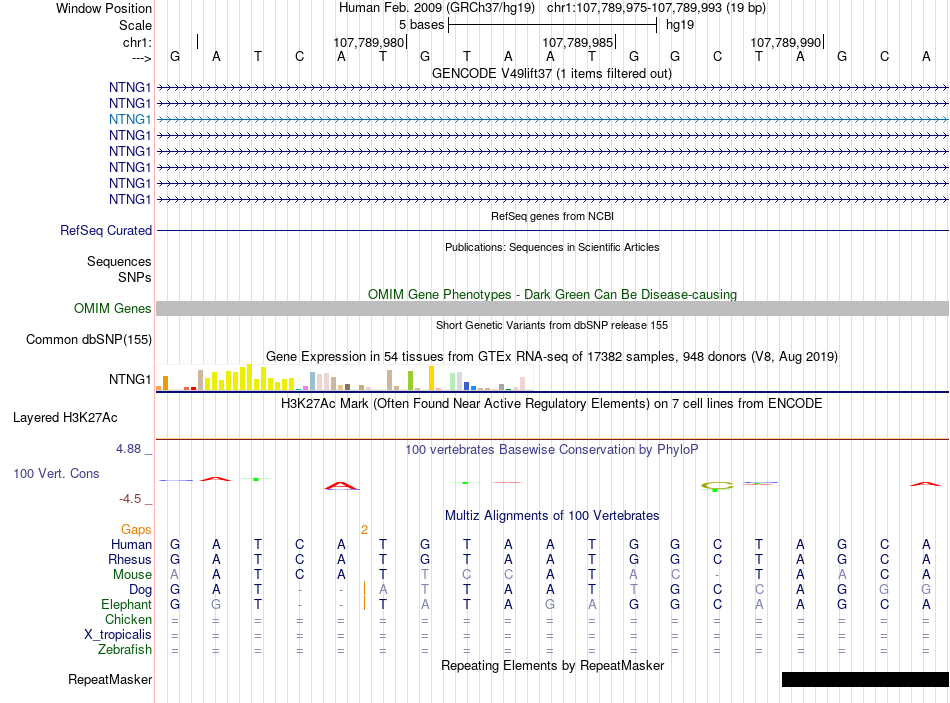Click the Layered H3K27Ac track label
This screenshot has width=950, height=703.
[x=65, y=418]
